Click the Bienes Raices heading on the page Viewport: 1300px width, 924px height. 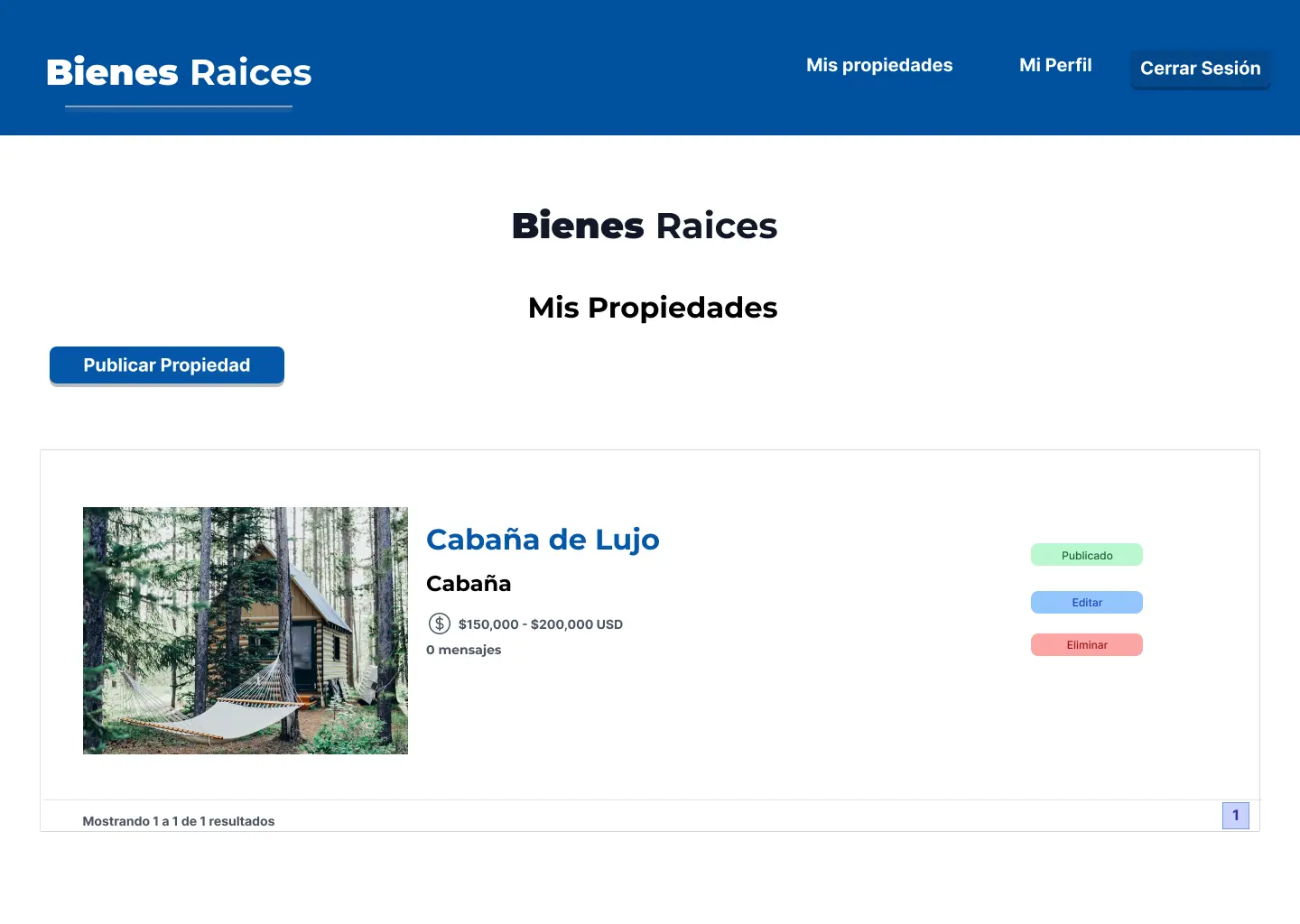click(x=645, y=226)
